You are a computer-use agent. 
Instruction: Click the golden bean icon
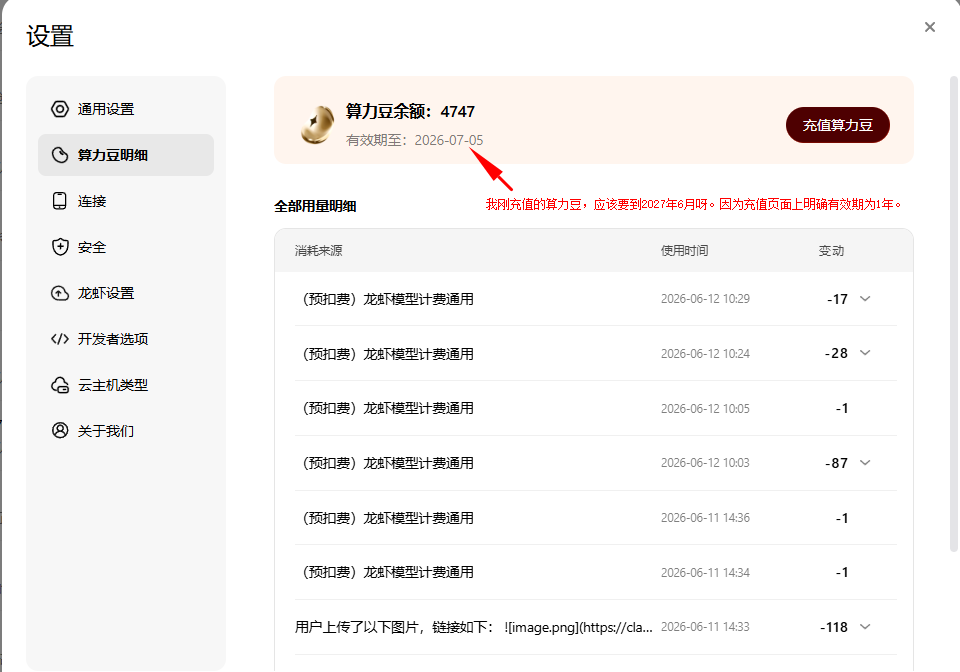click(x=318, y=124)
